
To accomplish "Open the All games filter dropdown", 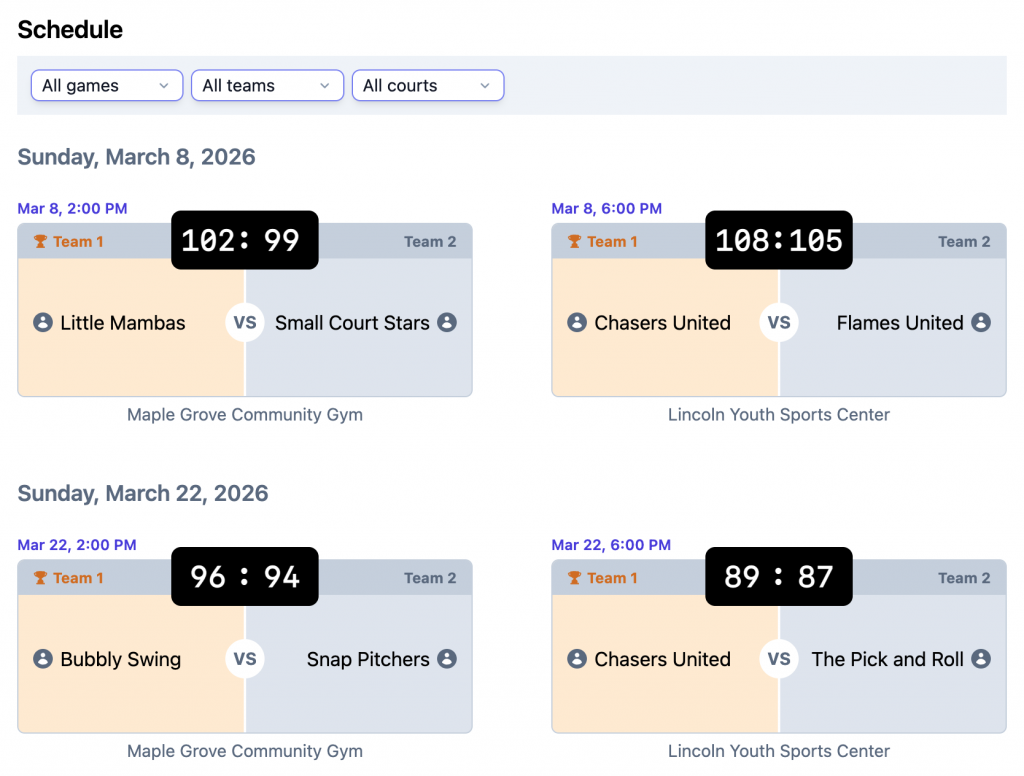I will point(106,86).
